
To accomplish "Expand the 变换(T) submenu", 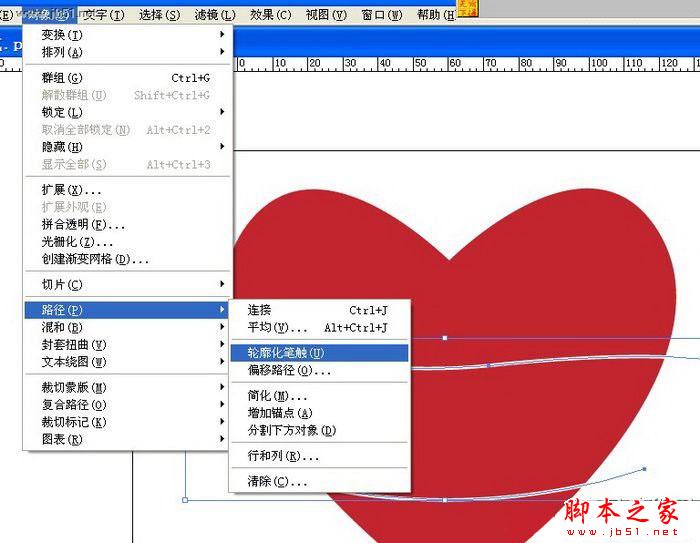I will pos(128,34).
